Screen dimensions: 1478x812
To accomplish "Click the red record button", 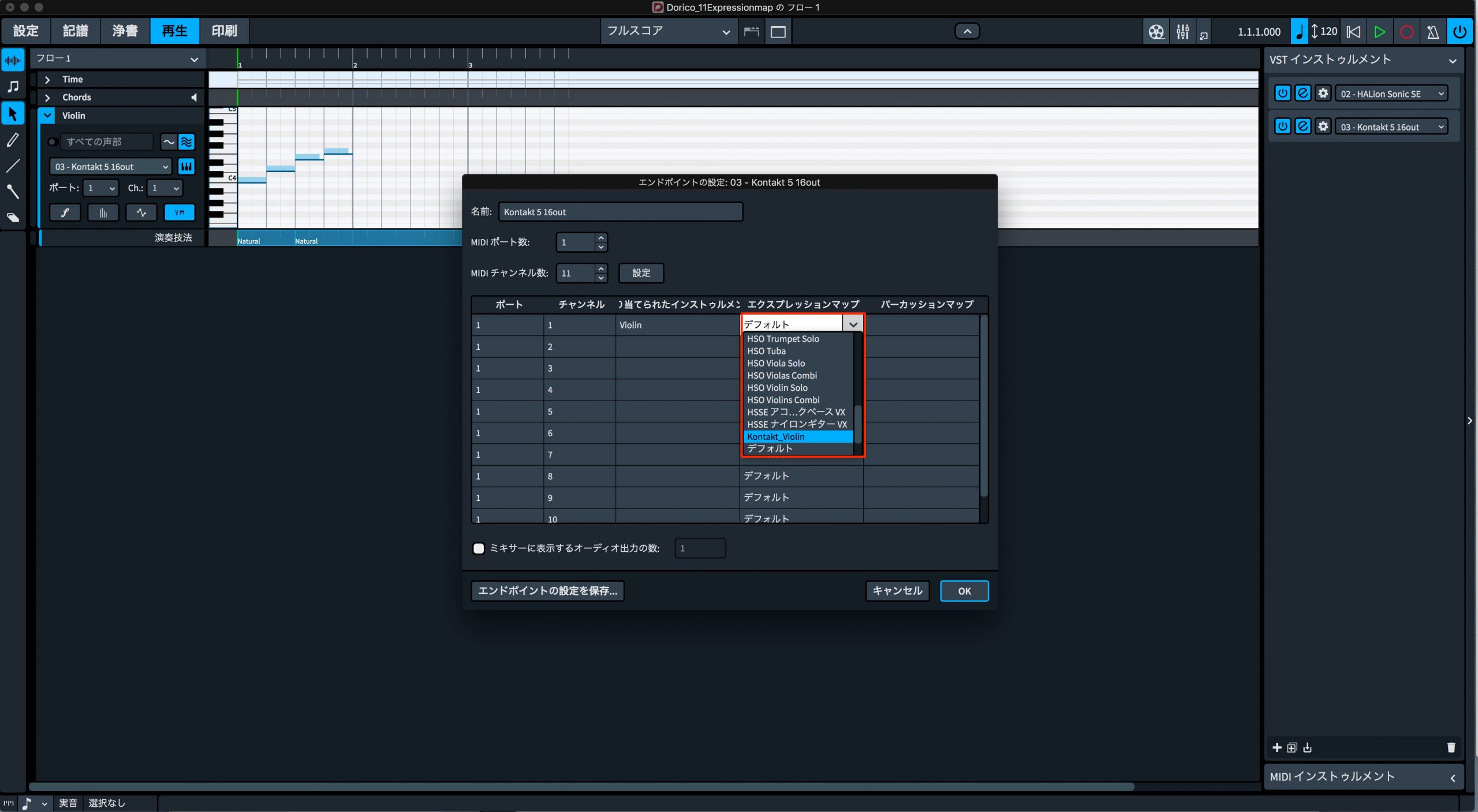I will tap(1406, 32).
